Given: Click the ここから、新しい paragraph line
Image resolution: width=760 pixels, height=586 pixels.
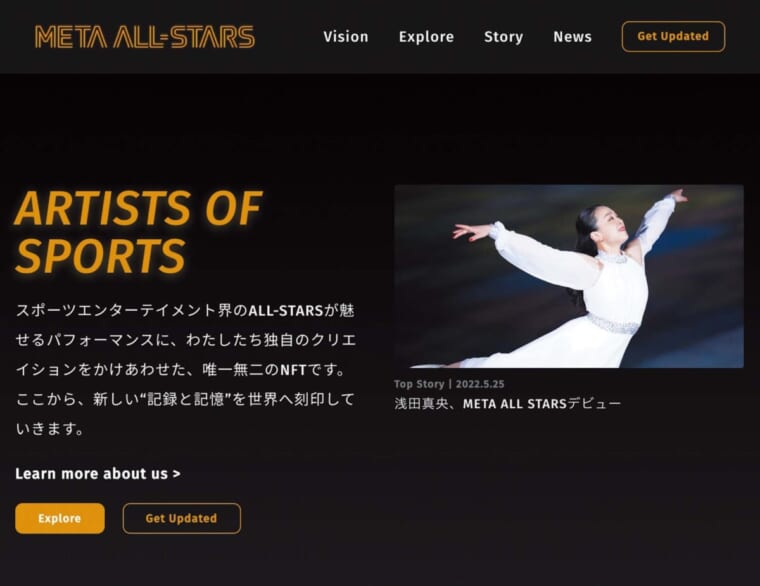Looking at the screenshot, I should [185, 399].
